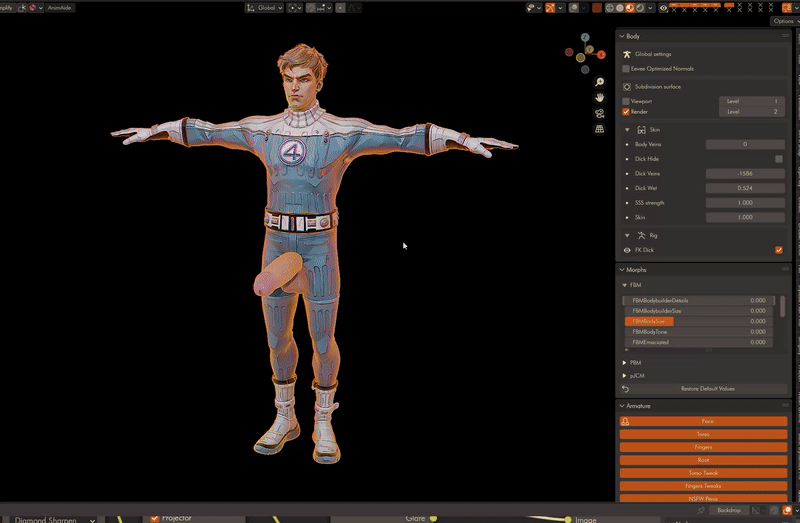Enable the Viewport subdivision checkbox
Screen dimensions: 800x523
[626, 101]
